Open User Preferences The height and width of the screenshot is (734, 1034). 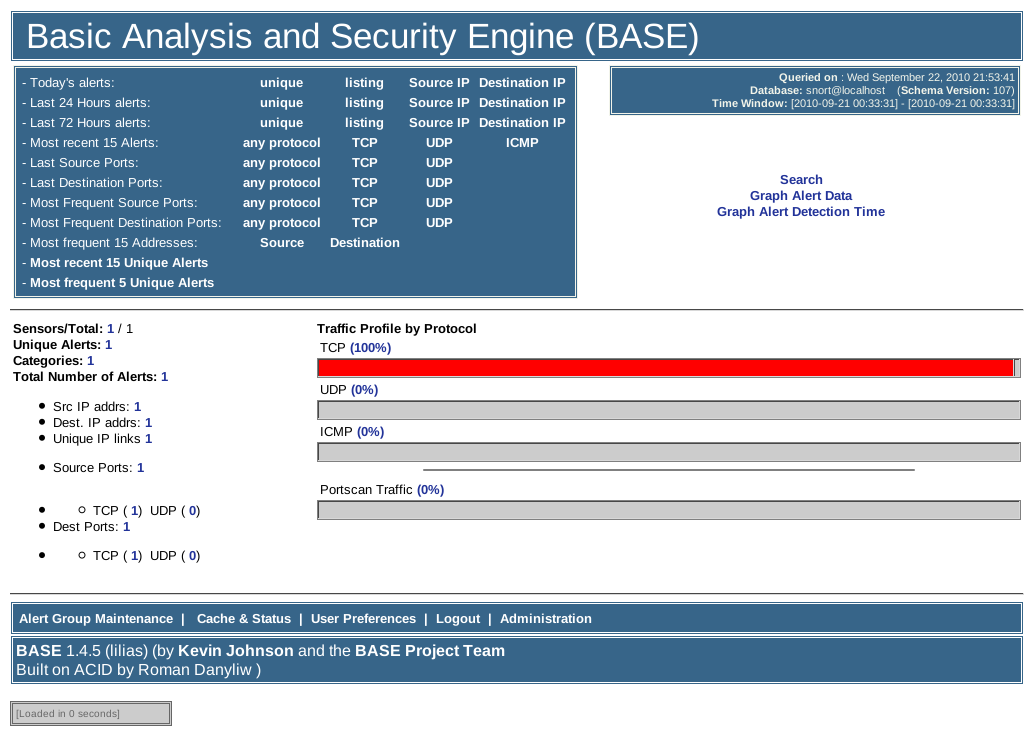click(x=363, y=619)
